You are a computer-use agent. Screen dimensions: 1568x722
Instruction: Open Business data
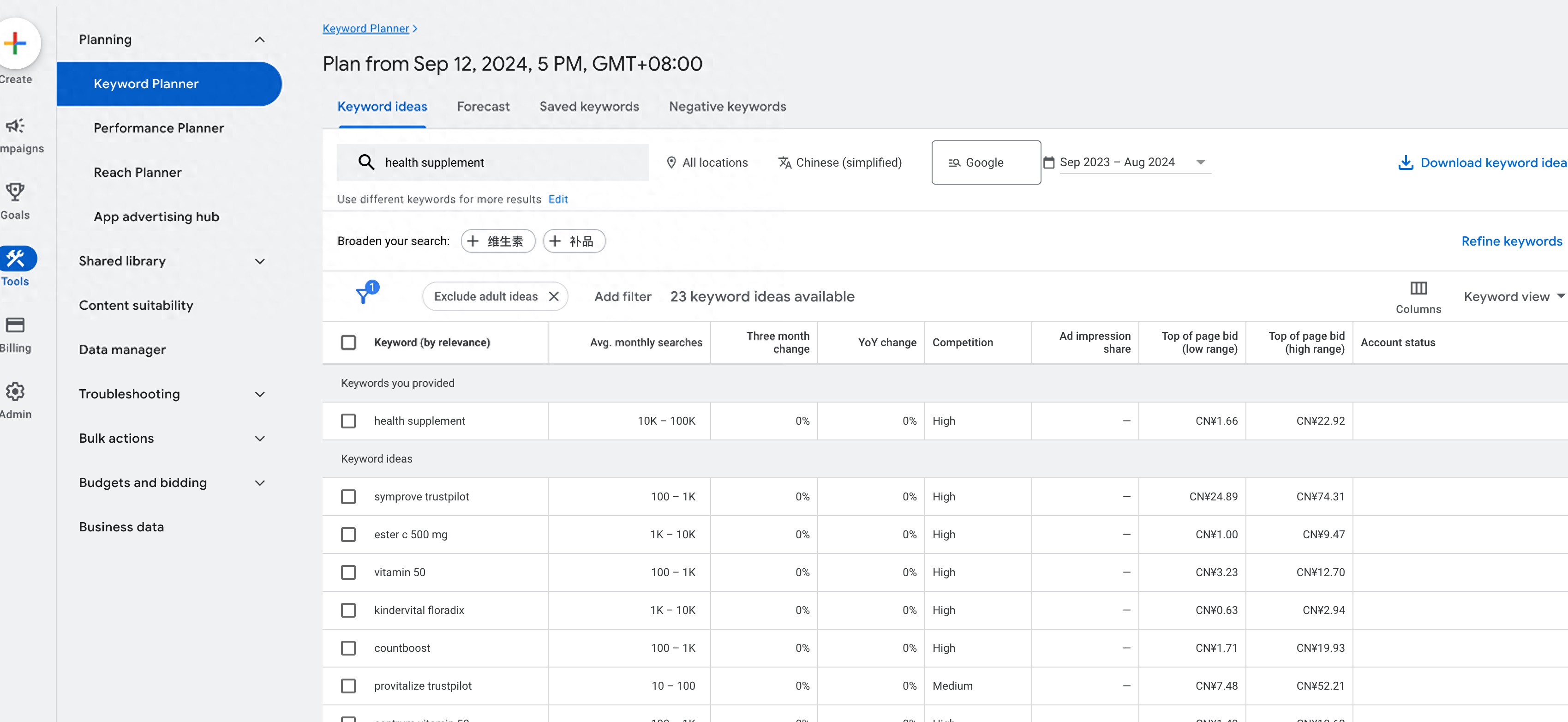point(121,527)
